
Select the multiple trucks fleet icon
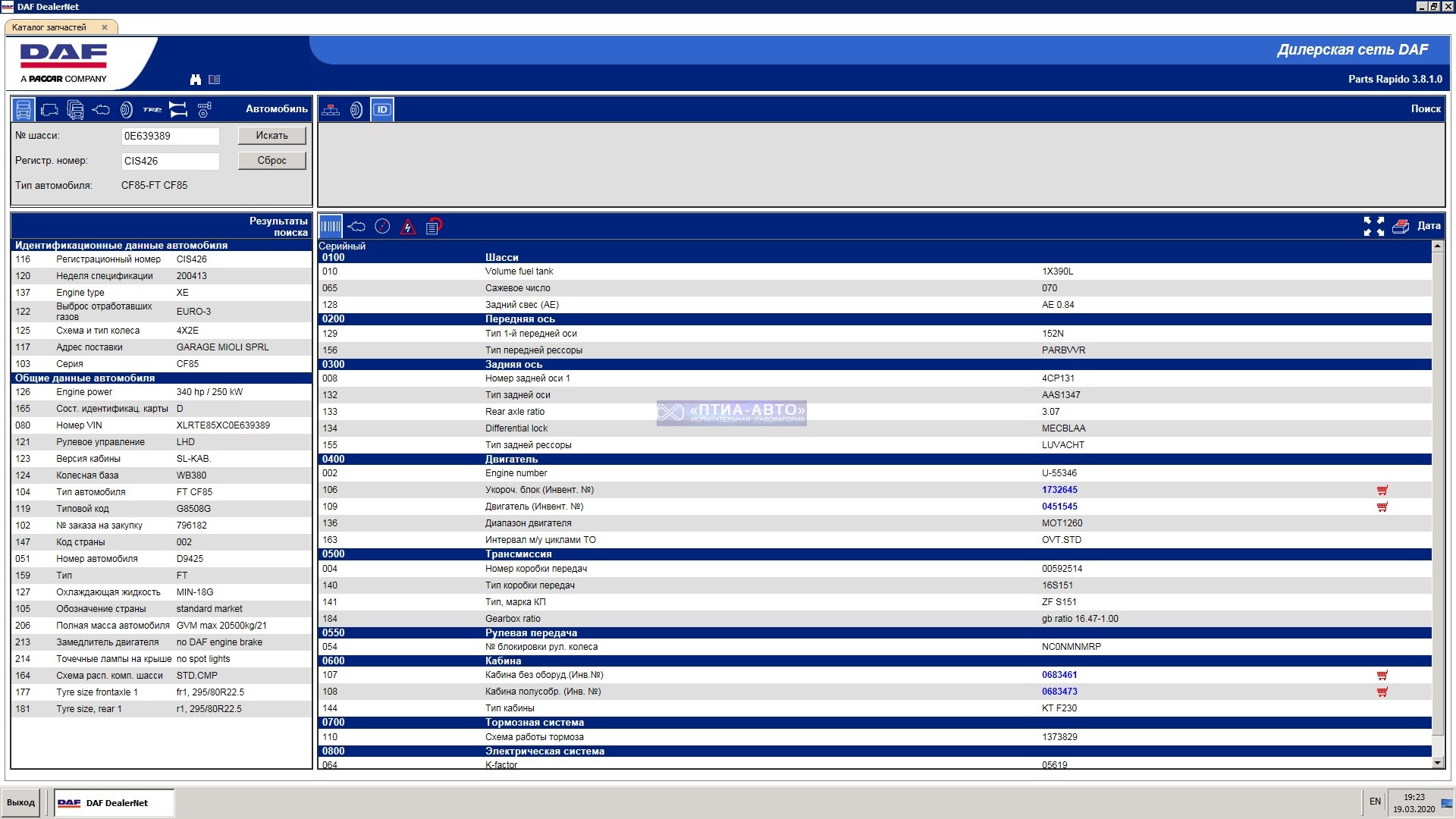pos(75,110)
